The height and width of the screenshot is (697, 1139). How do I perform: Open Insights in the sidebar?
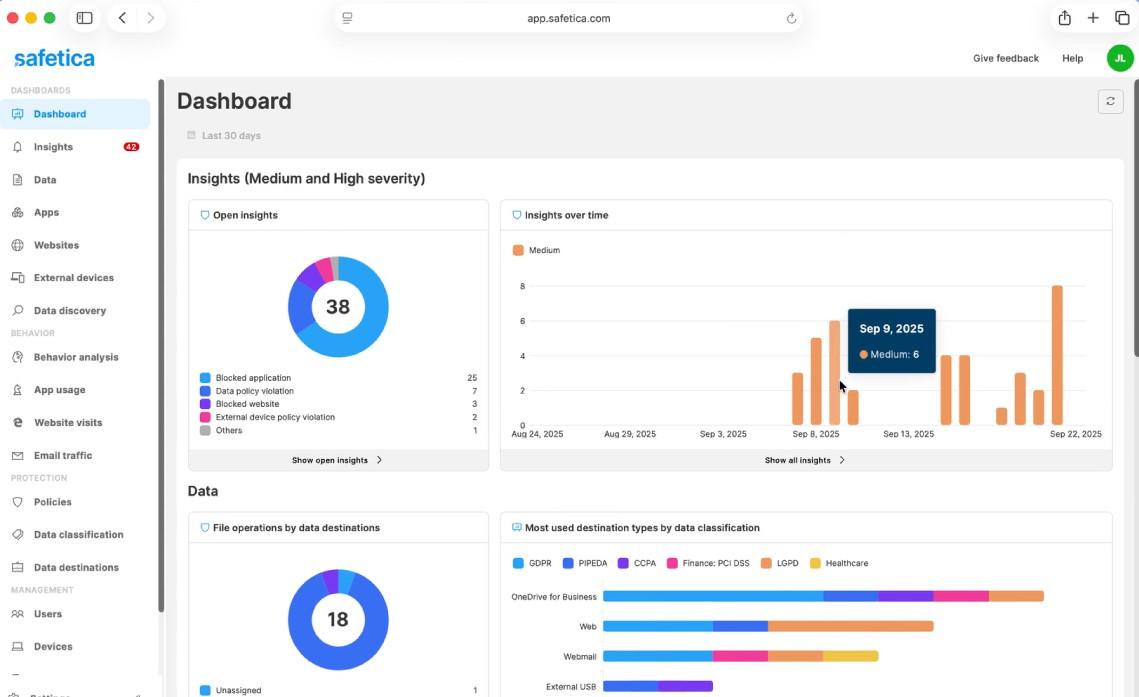76,147
